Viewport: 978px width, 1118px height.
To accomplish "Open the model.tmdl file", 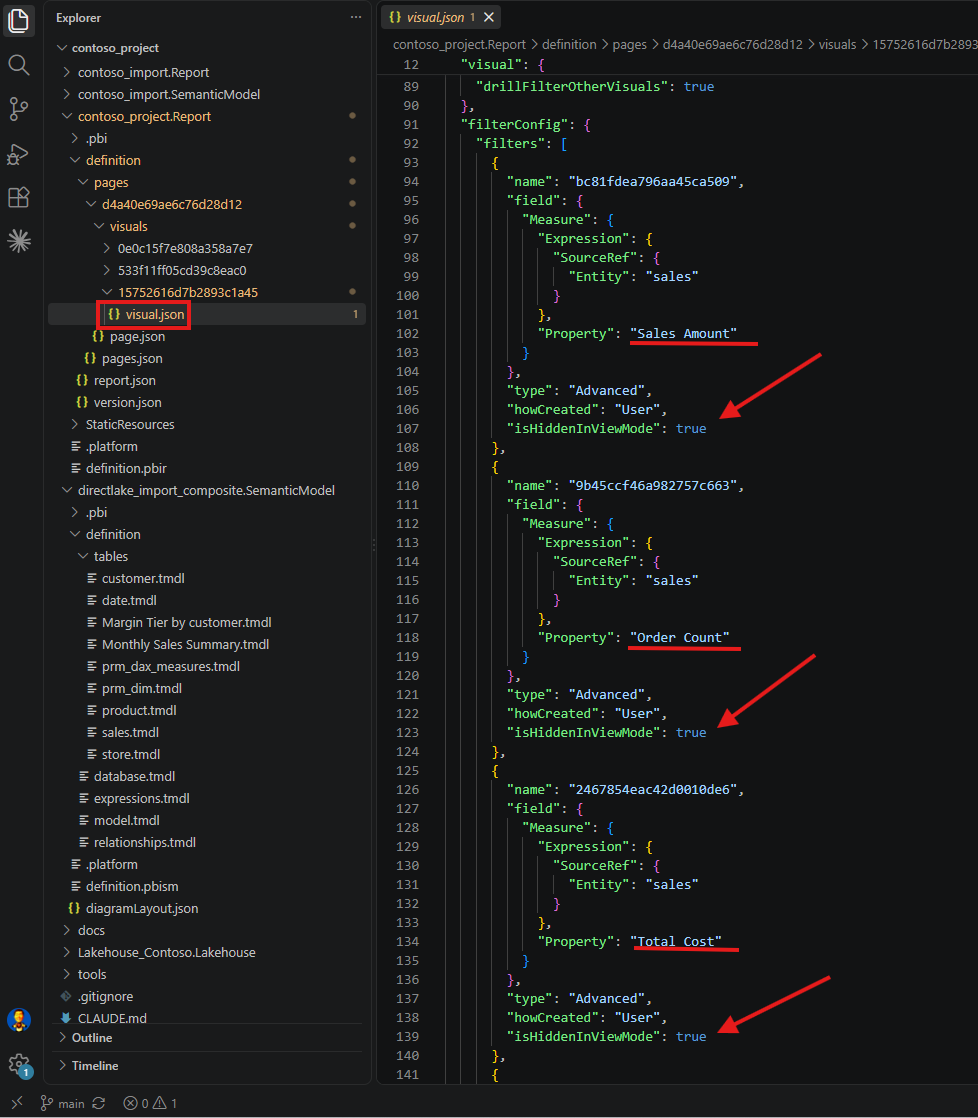I will 126,821.
